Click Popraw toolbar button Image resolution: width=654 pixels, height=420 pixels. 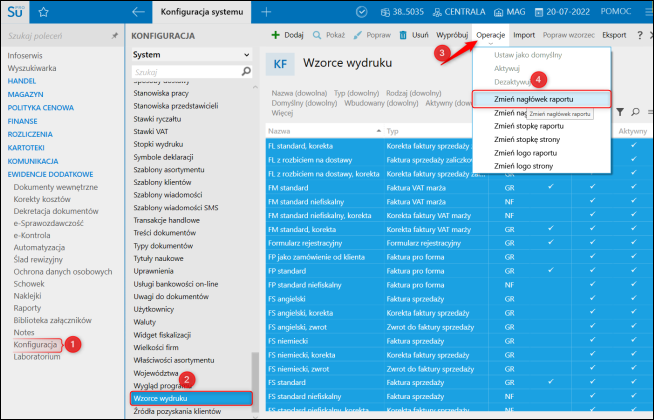click(372, 35)
